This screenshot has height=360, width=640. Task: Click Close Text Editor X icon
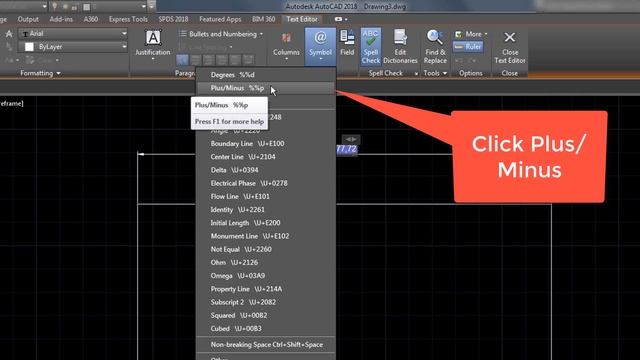pyautogui.click(x=510, y=38)
